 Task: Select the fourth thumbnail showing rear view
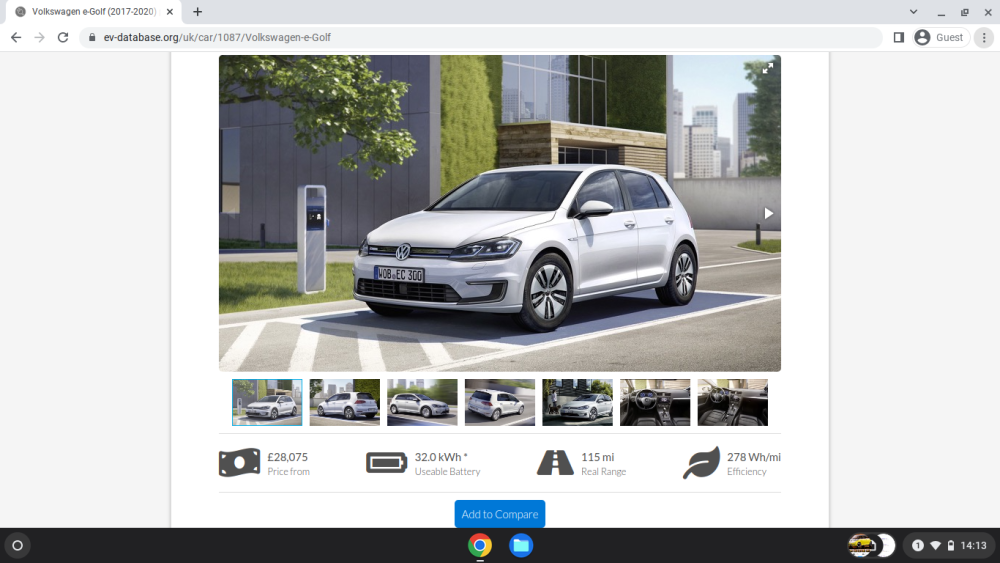click(500, 402)
